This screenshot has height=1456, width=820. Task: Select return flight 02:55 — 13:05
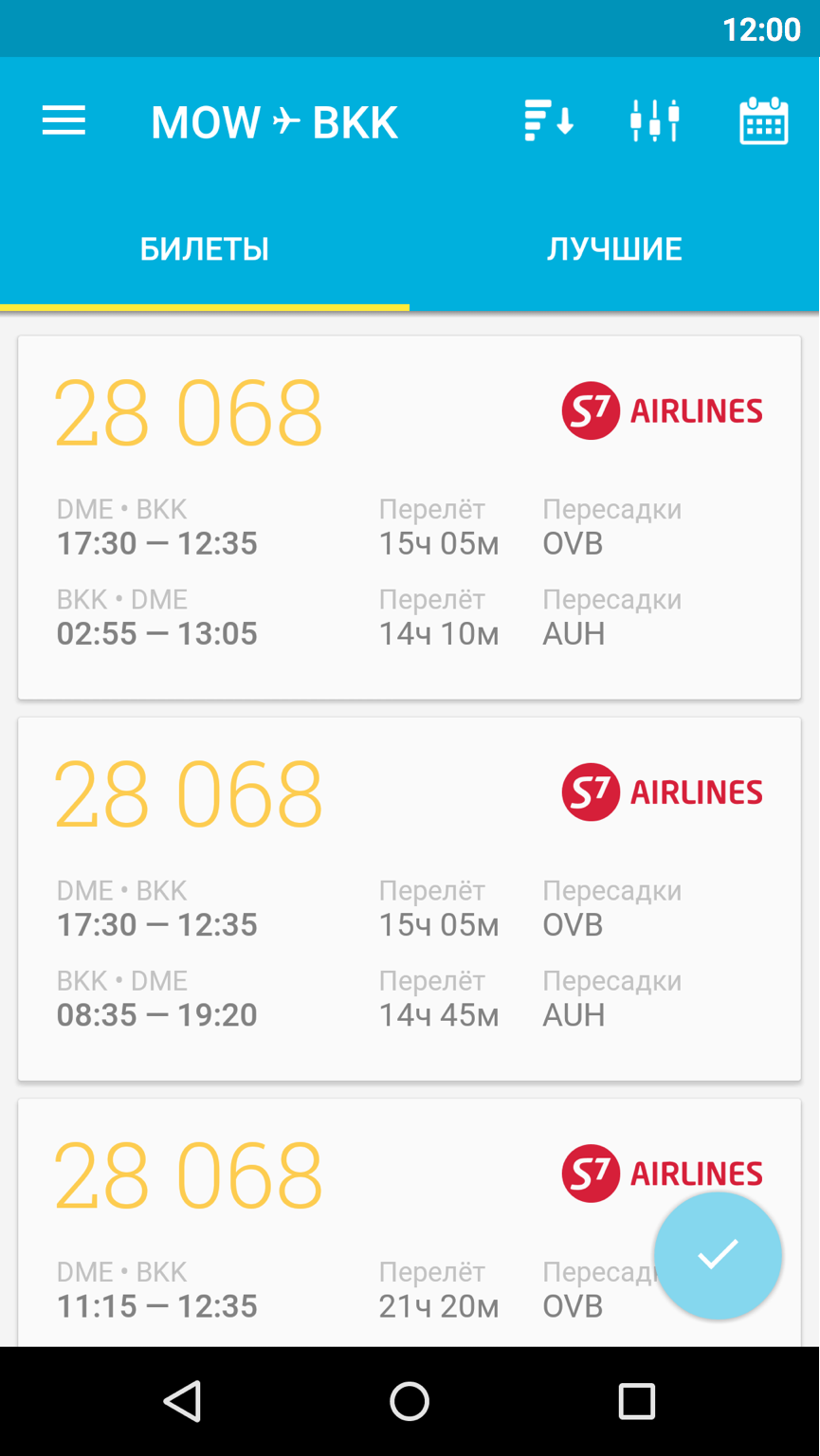point(157,633)
